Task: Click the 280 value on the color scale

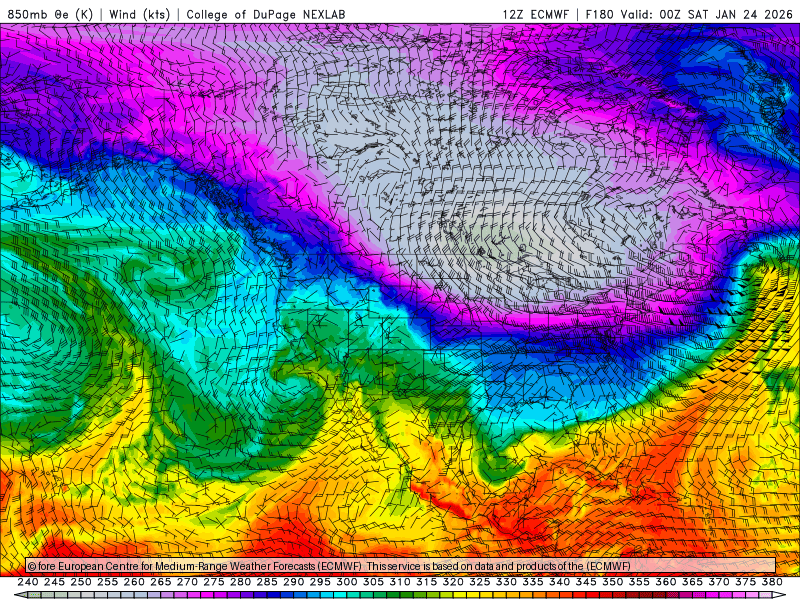Action: [240, 582]
